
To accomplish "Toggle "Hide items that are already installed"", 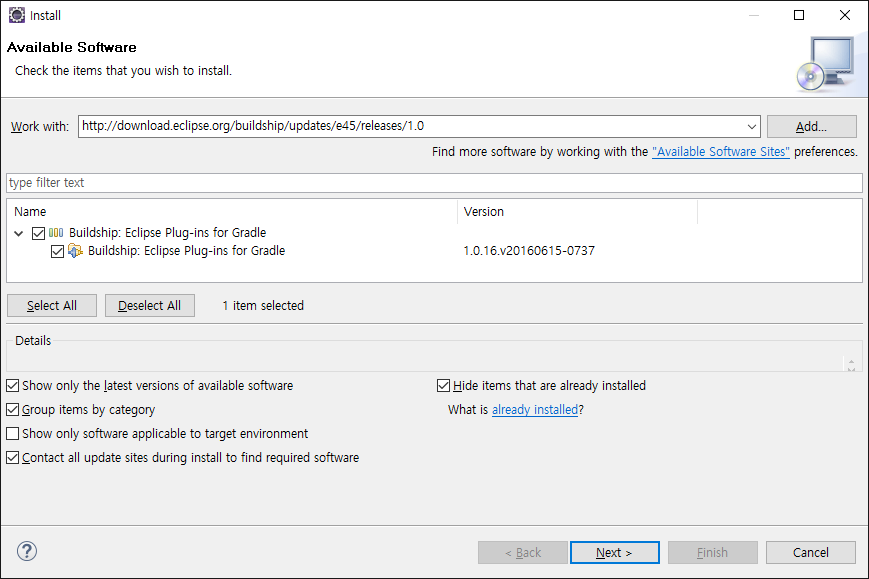I will coord(443,385).
